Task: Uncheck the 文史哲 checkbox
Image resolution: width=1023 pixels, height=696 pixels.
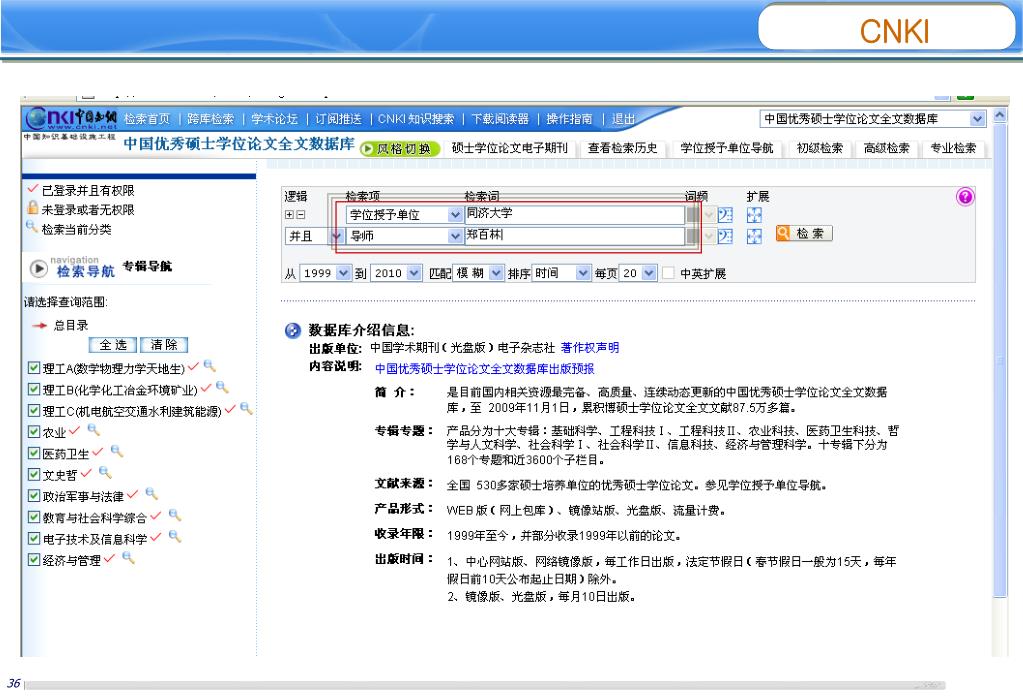Action: click(34, 474)
